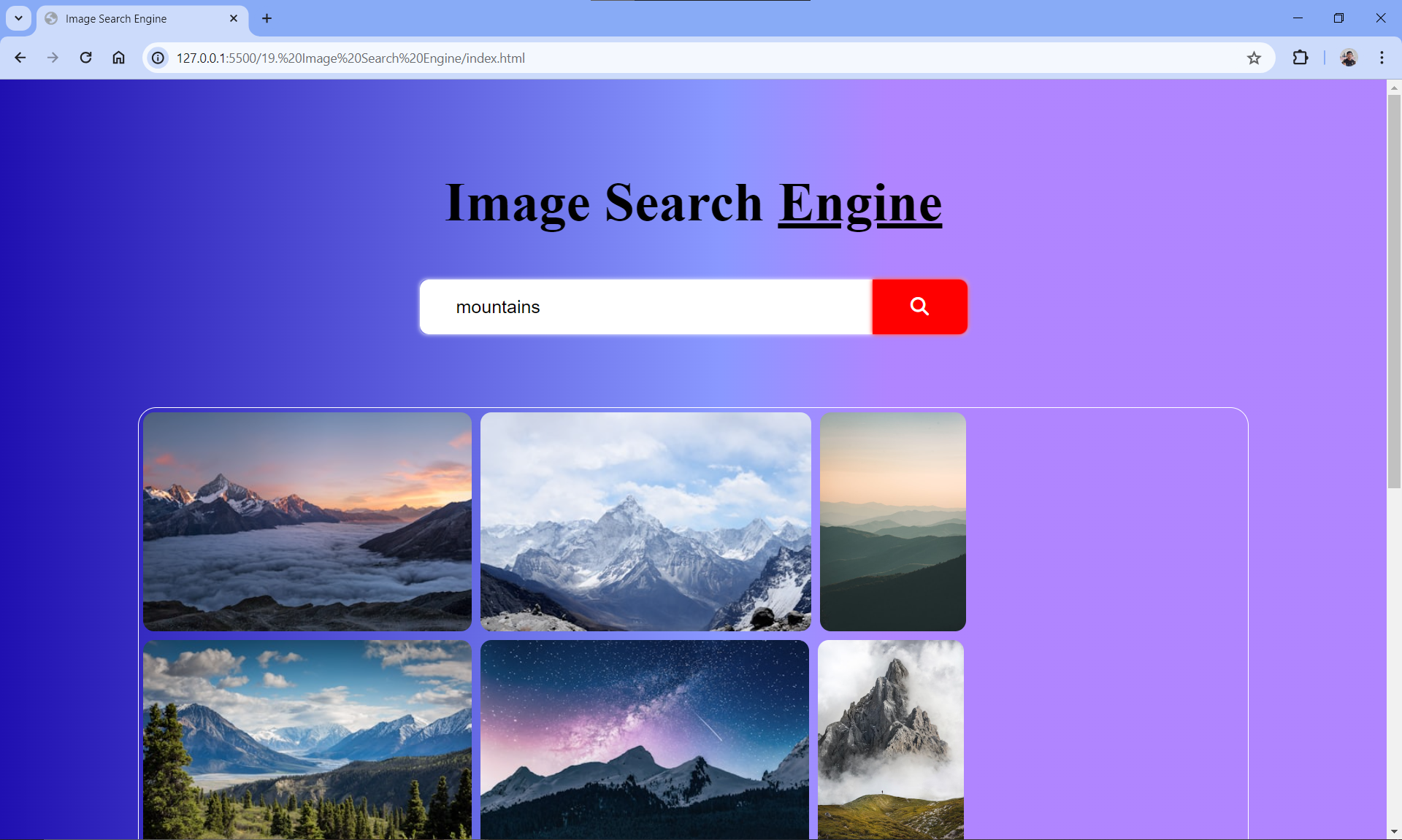Go back with the browser back arrow

(x=20, y=58)
